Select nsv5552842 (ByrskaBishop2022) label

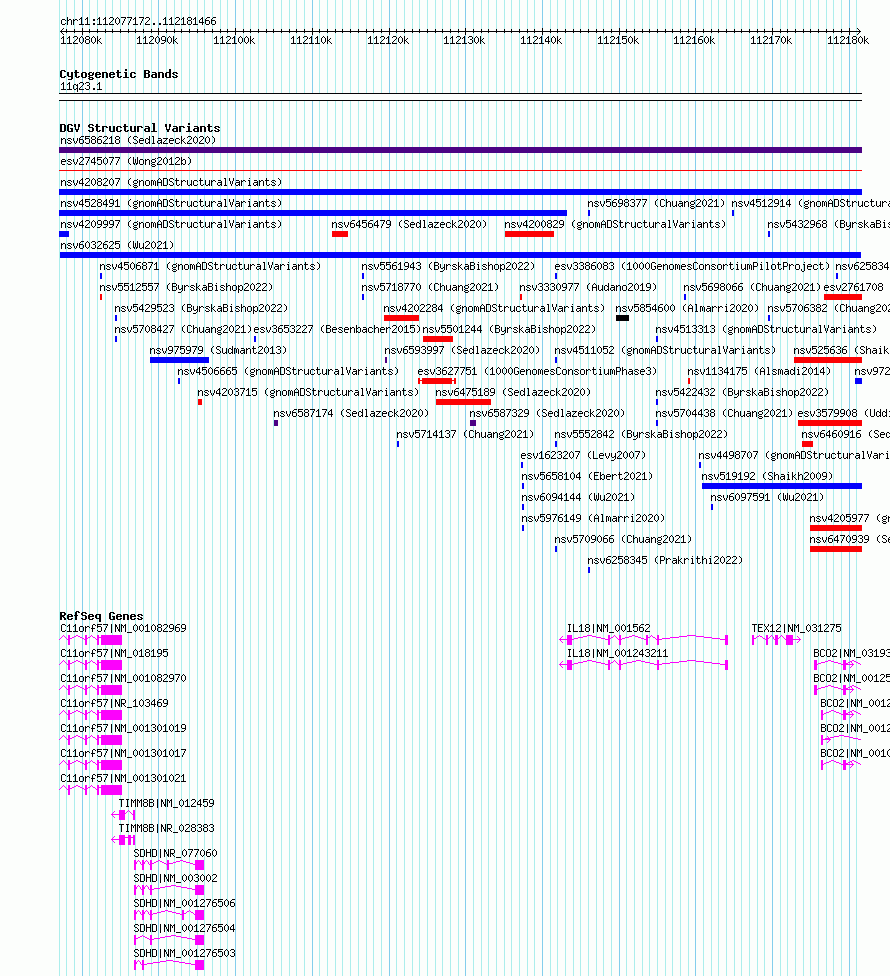pos(641,434)
